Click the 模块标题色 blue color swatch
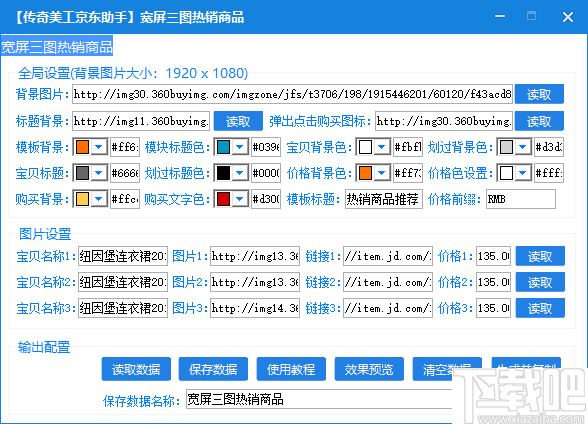588x424 pixels. click(223, 147)
